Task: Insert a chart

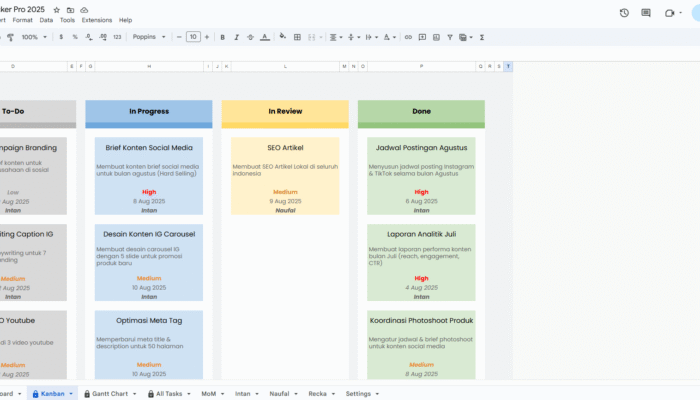Action: tap(436, 37)
